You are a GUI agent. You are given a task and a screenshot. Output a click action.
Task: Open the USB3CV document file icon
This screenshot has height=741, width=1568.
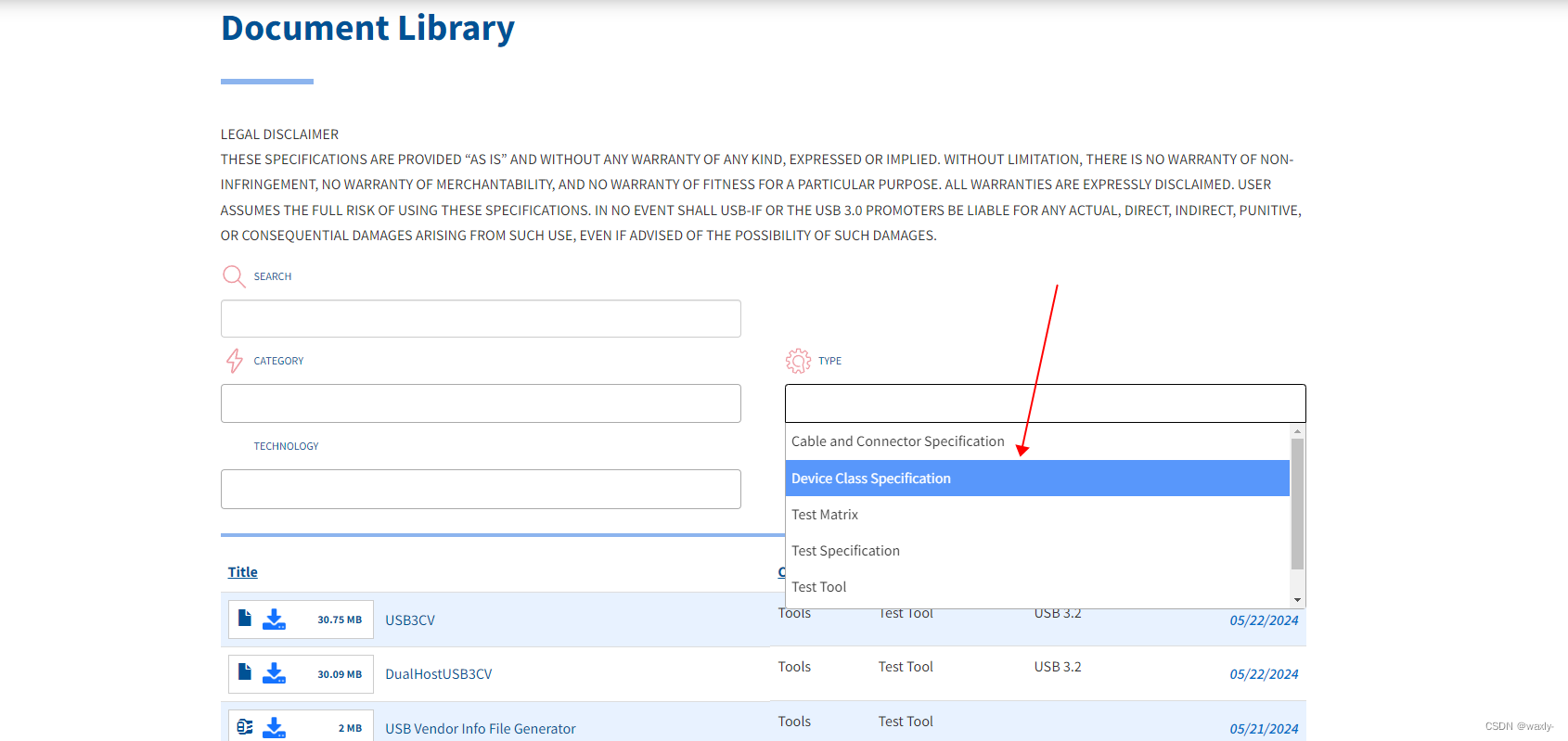point(245,619)
